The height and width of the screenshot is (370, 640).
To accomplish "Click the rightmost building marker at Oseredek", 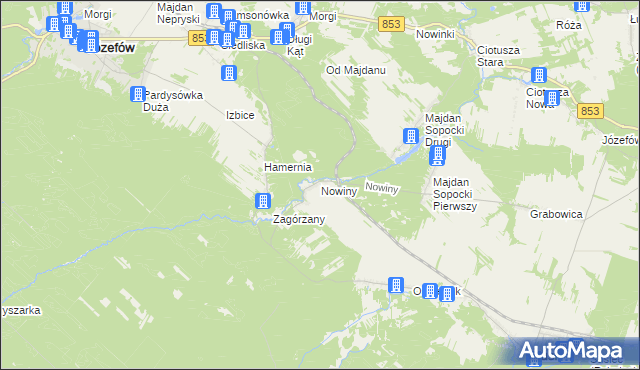I will (x=447, y=294).
